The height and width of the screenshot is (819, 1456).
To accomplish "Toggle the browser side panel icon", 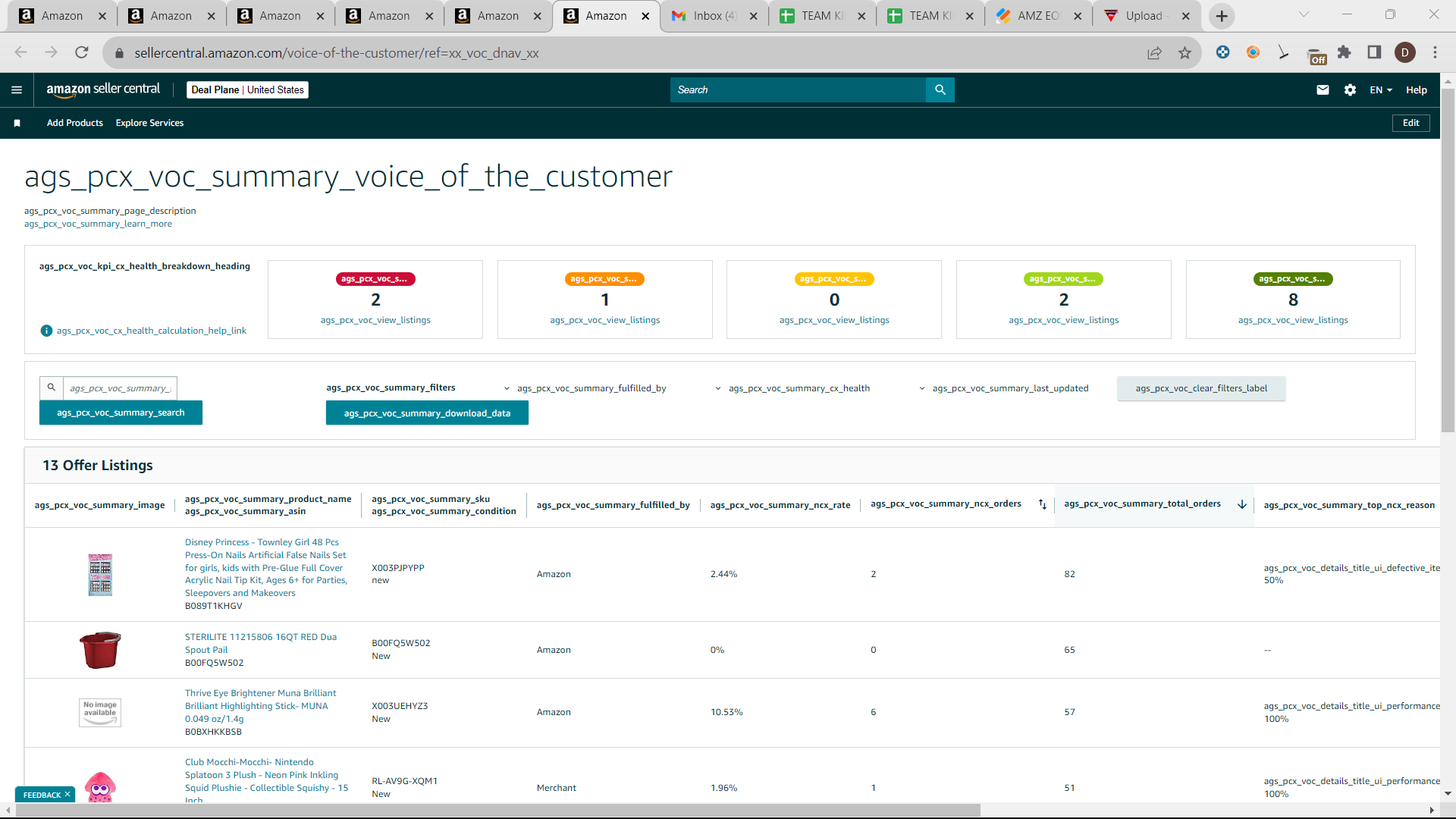I will pos(1374,52).
